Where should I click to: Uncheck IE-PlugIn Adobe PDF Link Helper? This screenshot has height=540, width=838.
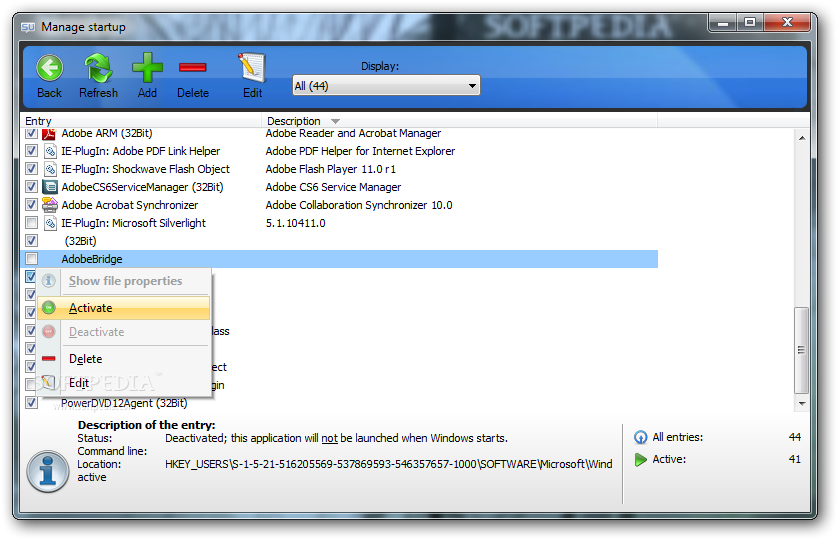click(x=32, y=151)
